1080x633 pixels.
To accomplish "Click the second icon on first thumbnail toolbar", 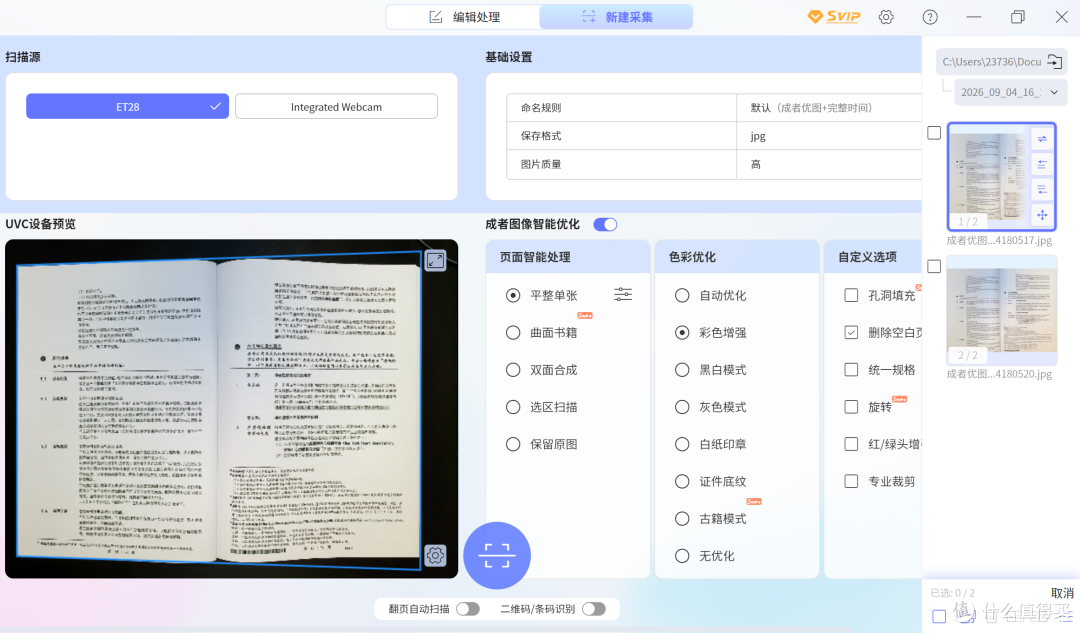I will point(1042,164).
